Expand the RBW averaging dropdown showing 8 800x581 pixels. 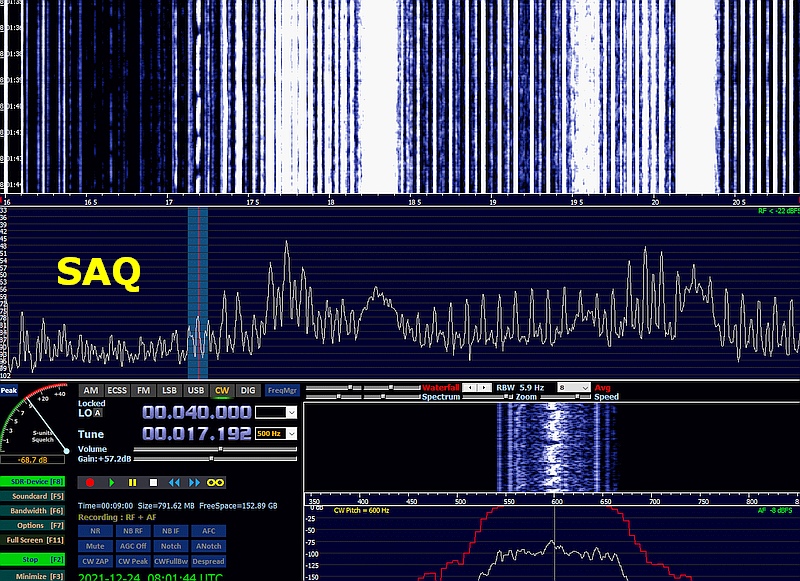(574, 387)
